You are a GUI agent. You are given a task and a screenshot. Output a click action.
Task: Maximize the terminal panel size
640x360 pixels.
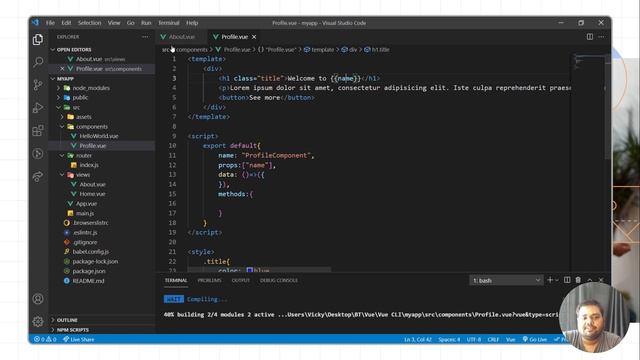(x=590, y=280)
